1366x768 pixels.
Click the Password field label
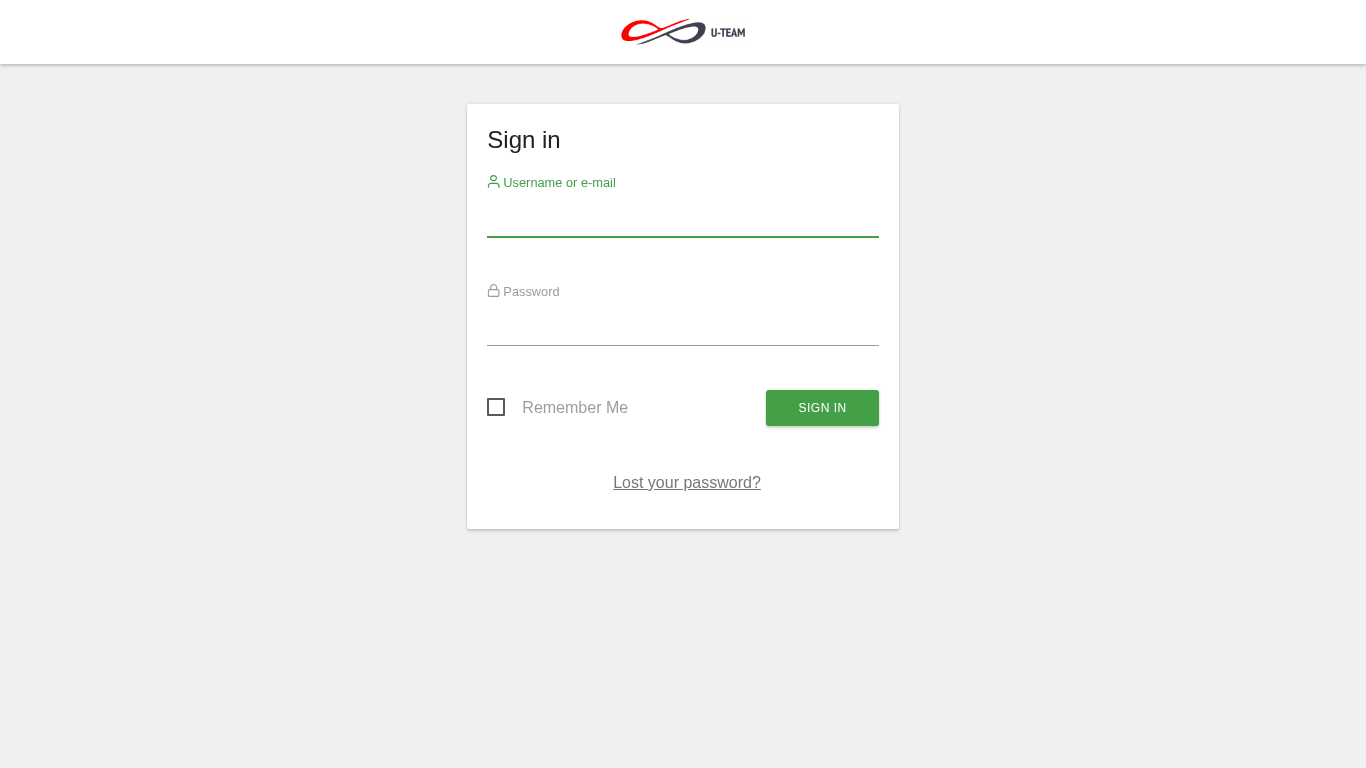[531, 291]
